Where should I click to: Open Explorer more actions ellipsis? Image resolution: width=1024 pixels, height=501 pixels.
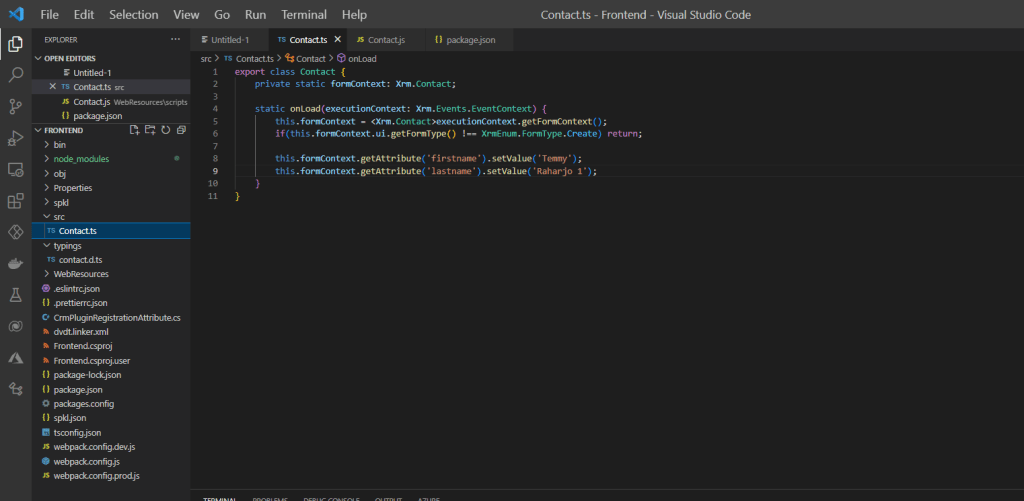(175, 40)
